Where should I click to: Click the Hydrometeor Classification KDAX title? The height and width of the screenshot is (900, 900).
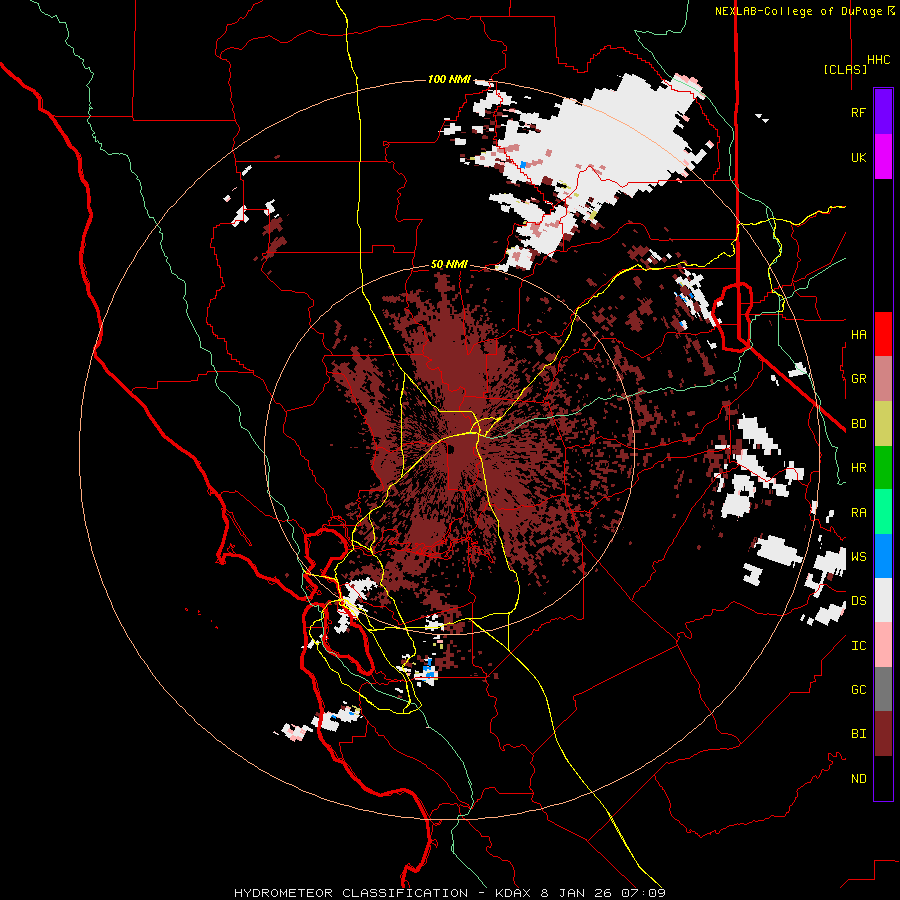point(450,893)
